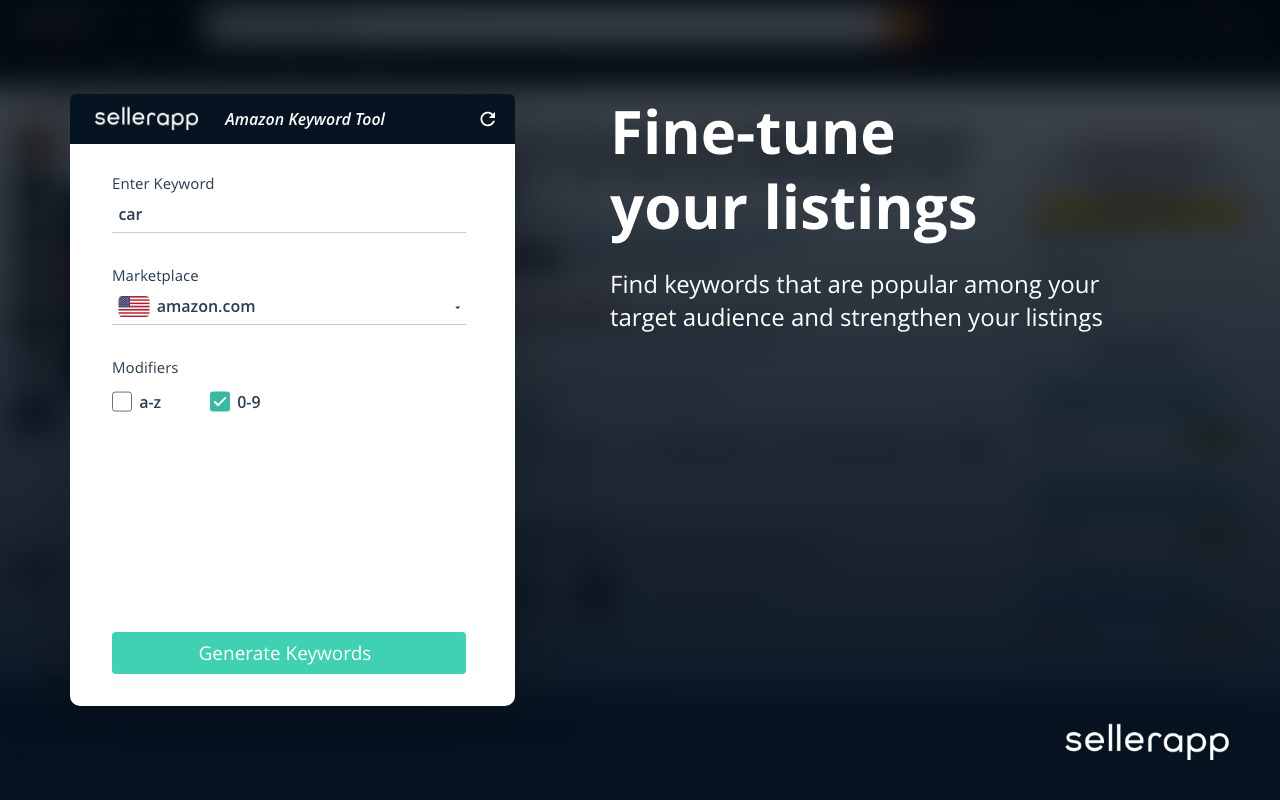Click the keyword input containing car
Screen dimensions: 1280x800
tap(289, 214)
